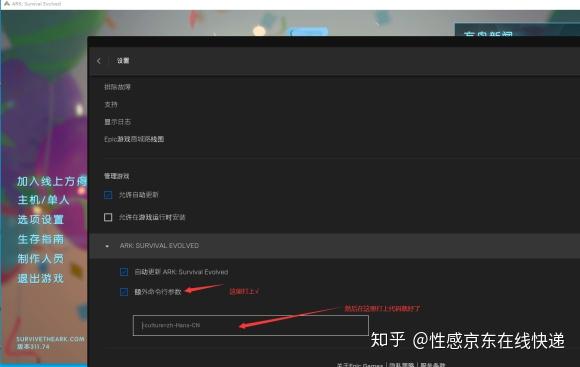Image resolution: width=580 pixels, height=367 pixels.
Task: Toggle 允许自动更新 allow auto-update checkbox
Action: coord(108,195)
